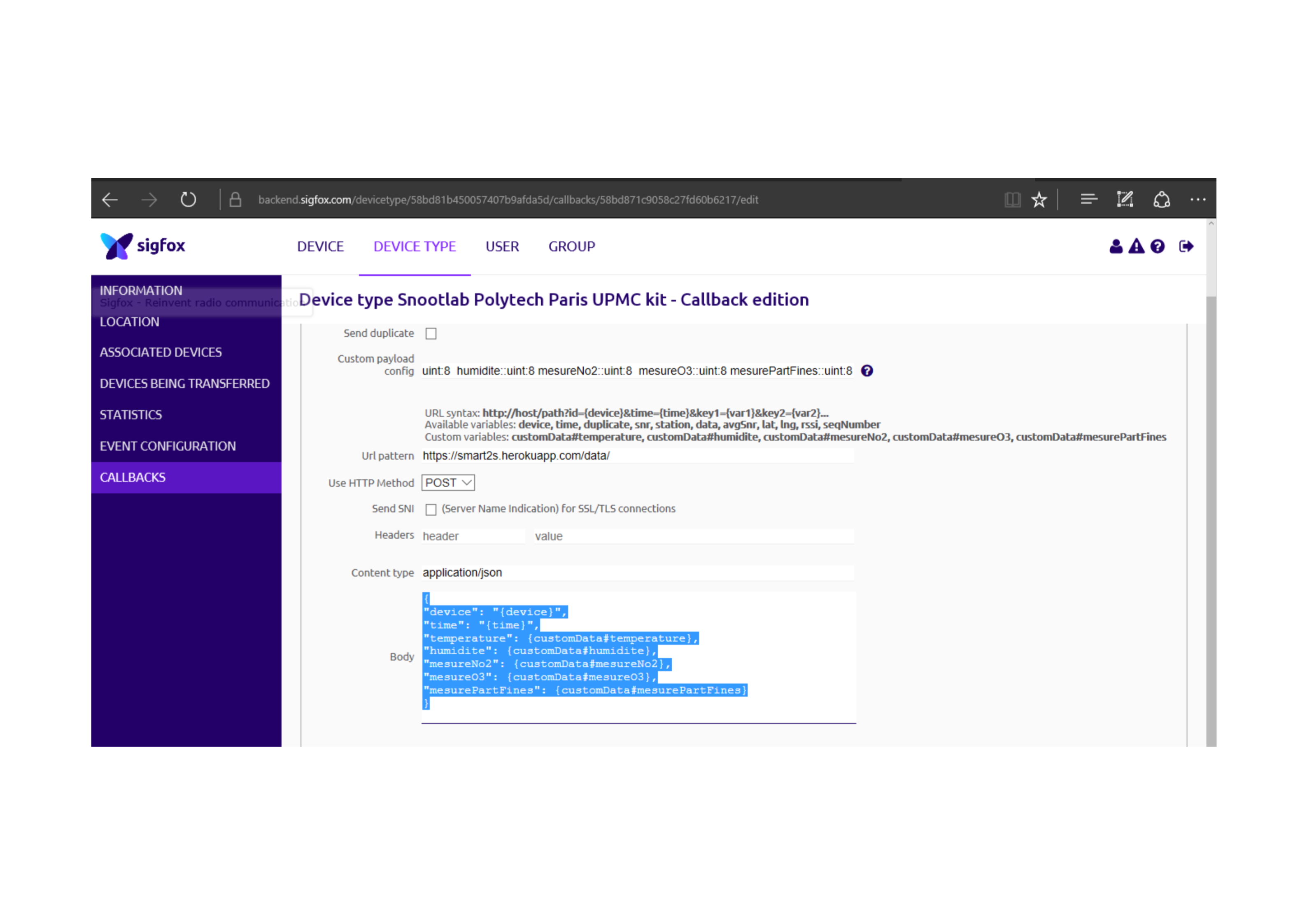Click the web note pen icon
The height and width of the screenshot is (924, 1307).
(1125, 200)
